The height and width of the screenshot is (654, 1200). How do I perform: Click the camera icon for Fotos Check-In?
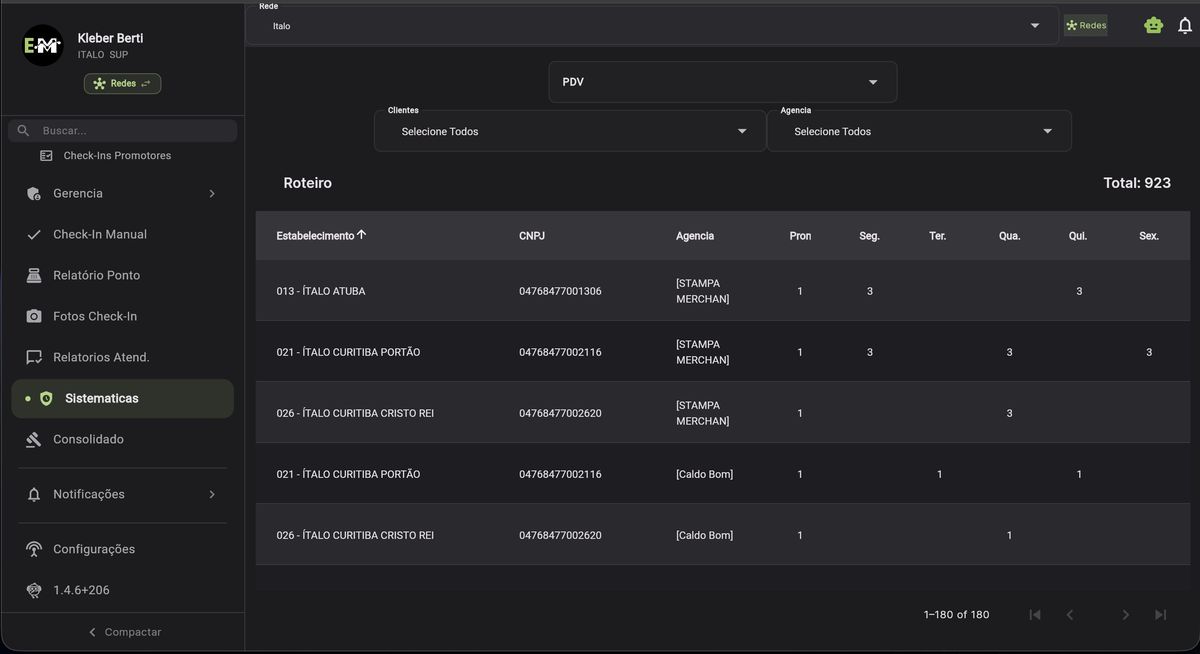click(x=34, y=316)
